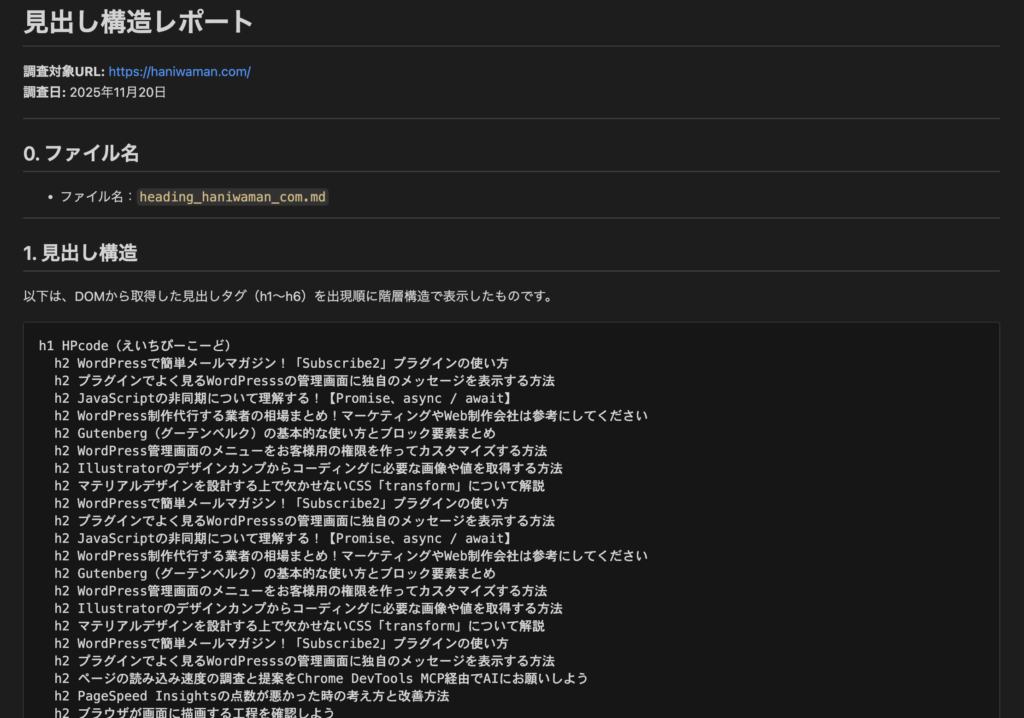Click the 調査日 label text
Screen dimensions: 1024x718
click(x=44, y=92)
